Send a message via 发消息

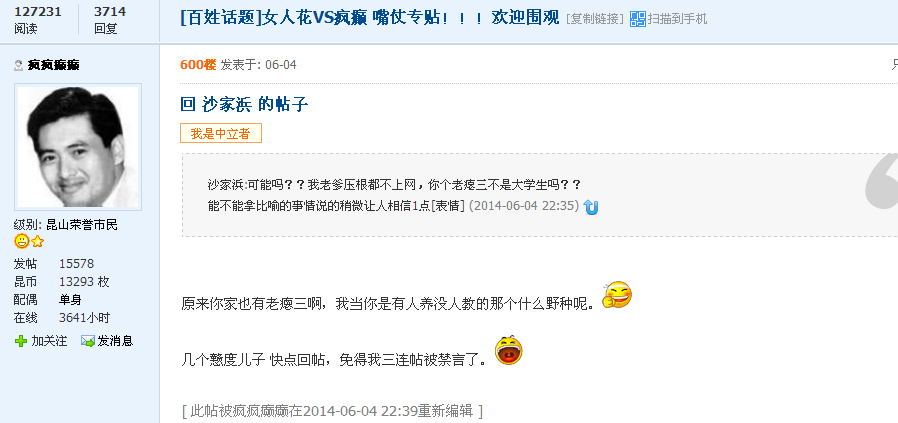pyautogui.click(x=115, y=341)
